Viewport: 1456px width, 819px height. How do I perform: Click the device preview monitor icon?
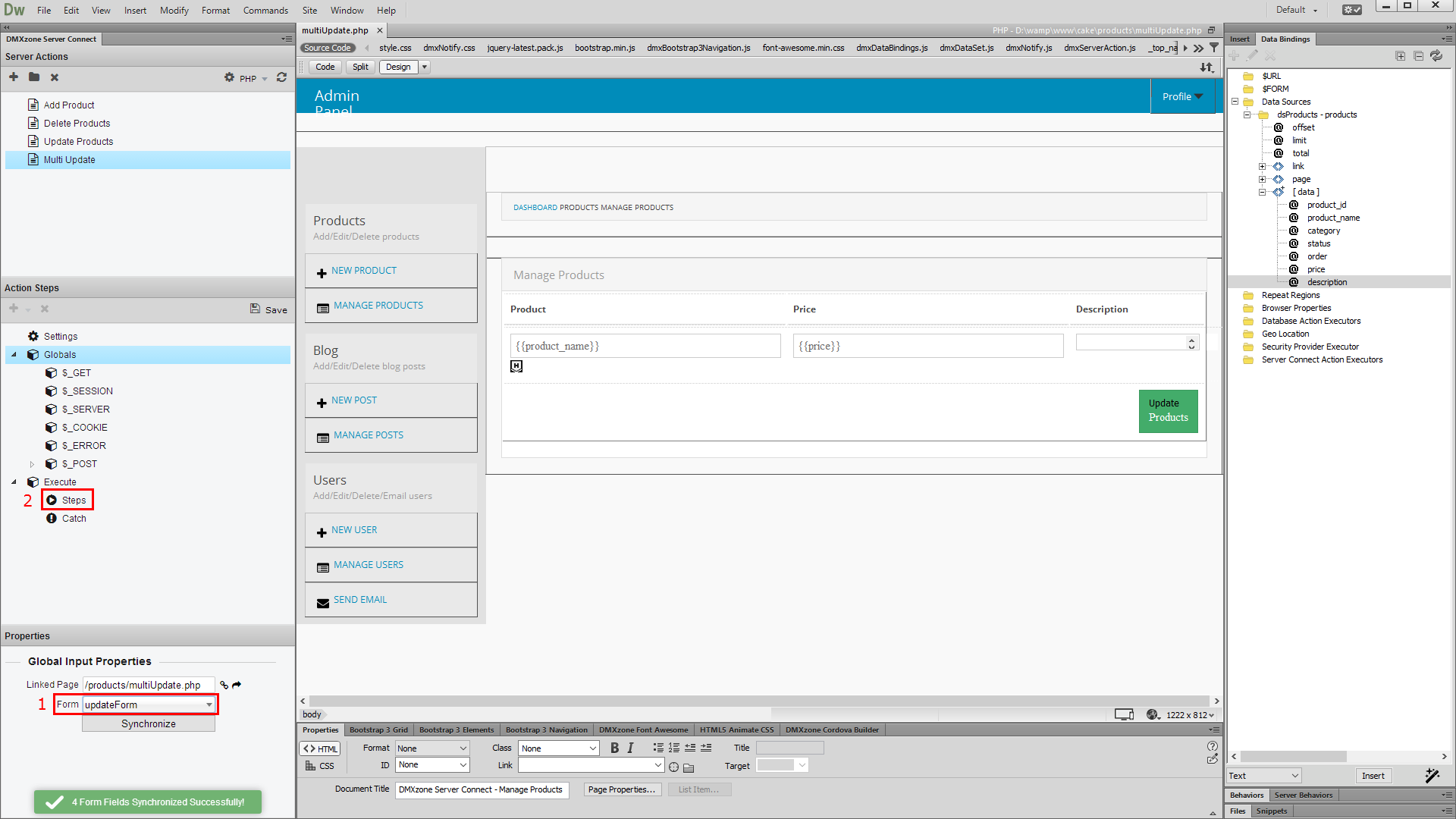(x=1124, y=714)
